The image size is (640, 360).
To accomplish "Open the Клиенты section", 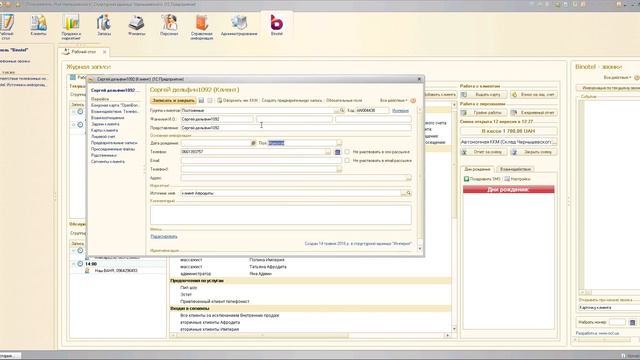I will point(38,26).
